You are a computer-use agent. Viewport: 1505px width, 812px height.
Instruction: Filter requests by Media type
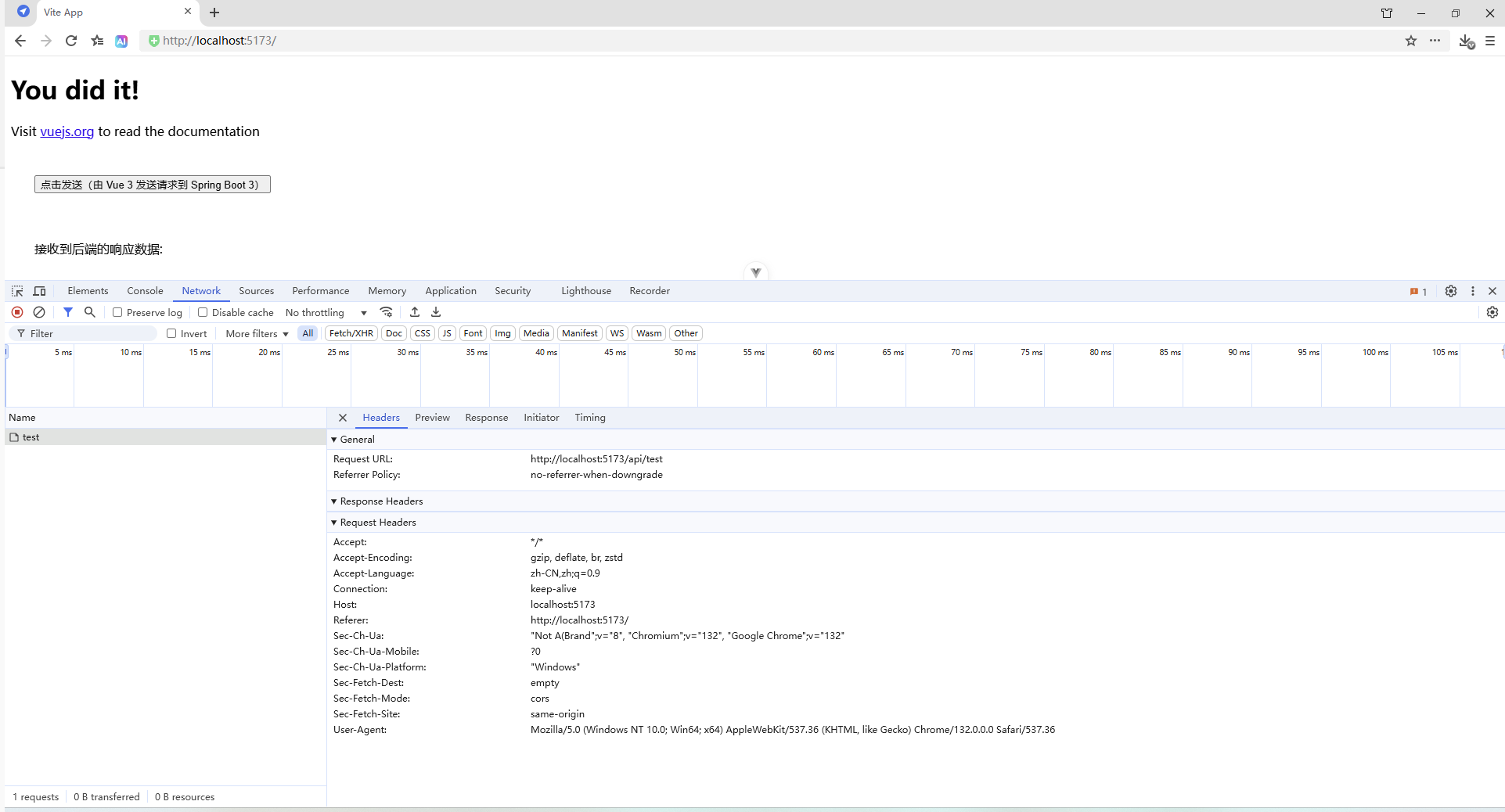536,333
